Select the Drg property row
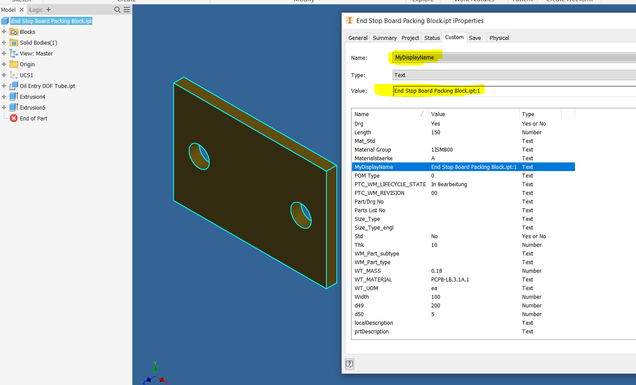This screenshot has height=385, width=636. tap(463, 124)
